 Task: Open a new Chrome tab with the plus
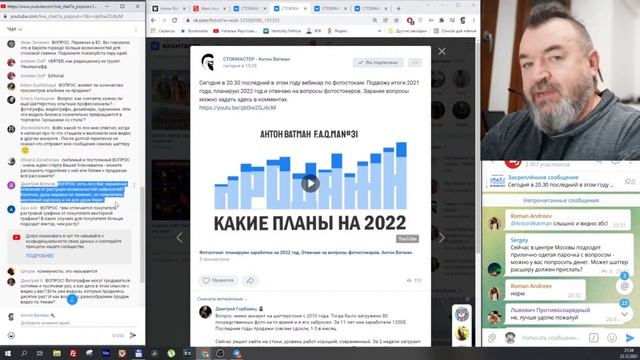coord(398,8)
